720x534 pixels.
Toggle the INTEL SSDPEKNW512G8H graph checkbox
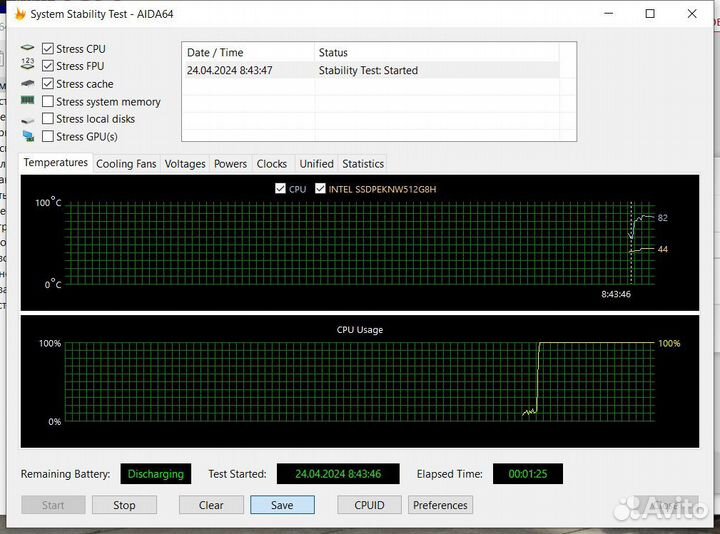320,188
